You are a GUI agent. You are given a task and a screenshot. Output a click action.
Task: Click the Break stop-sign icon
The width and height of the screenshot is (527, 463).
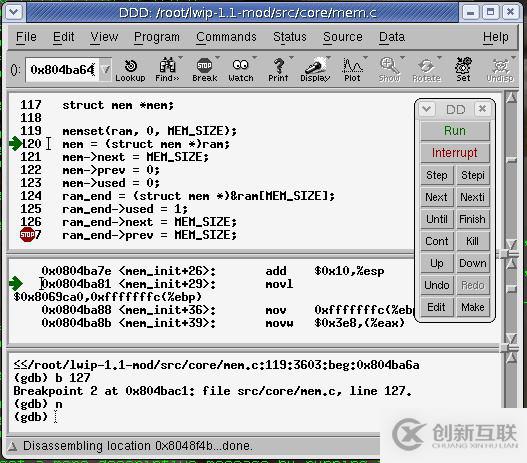pyautogui.click(x=204, y=70)
